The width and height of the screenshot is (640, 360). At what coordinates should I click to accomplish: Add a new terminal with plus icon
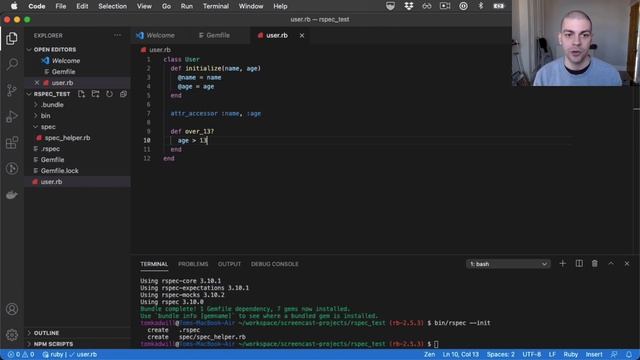[562, 264]
